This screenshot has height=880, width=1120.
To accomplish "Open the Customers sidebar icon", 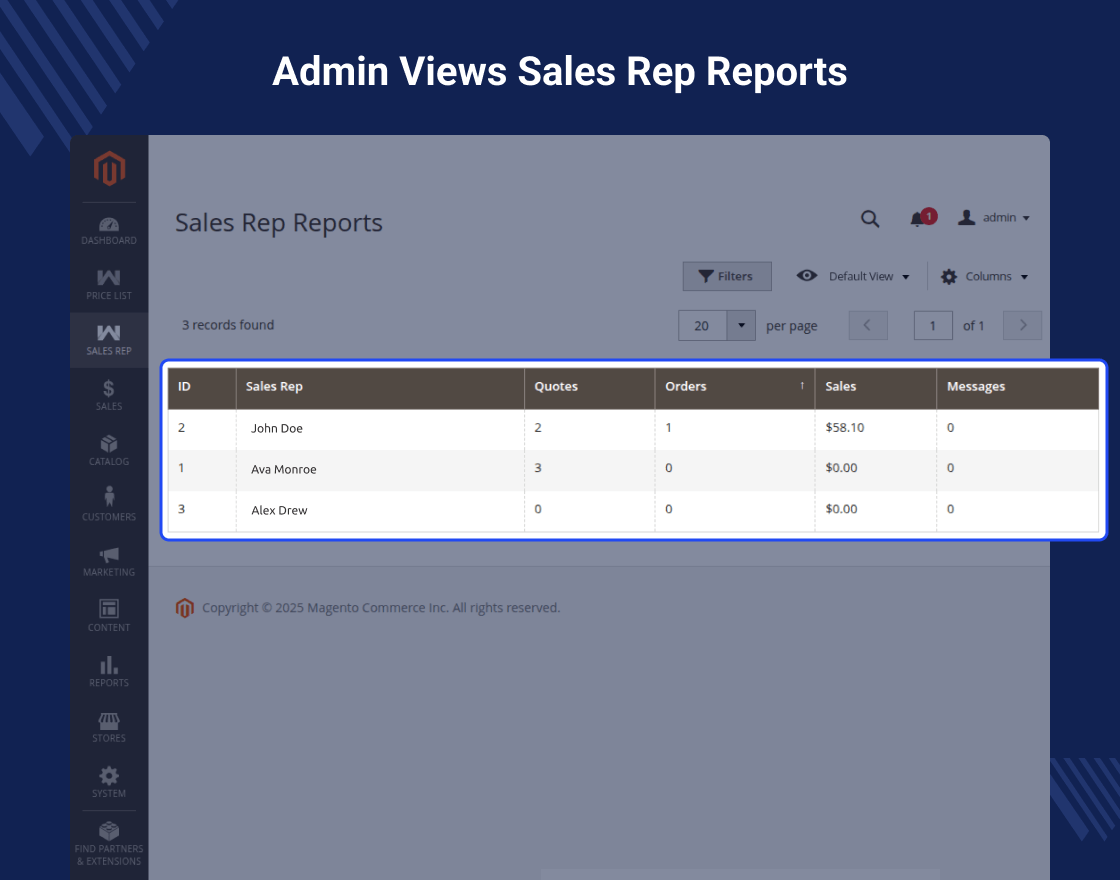I will click(109, 506).
